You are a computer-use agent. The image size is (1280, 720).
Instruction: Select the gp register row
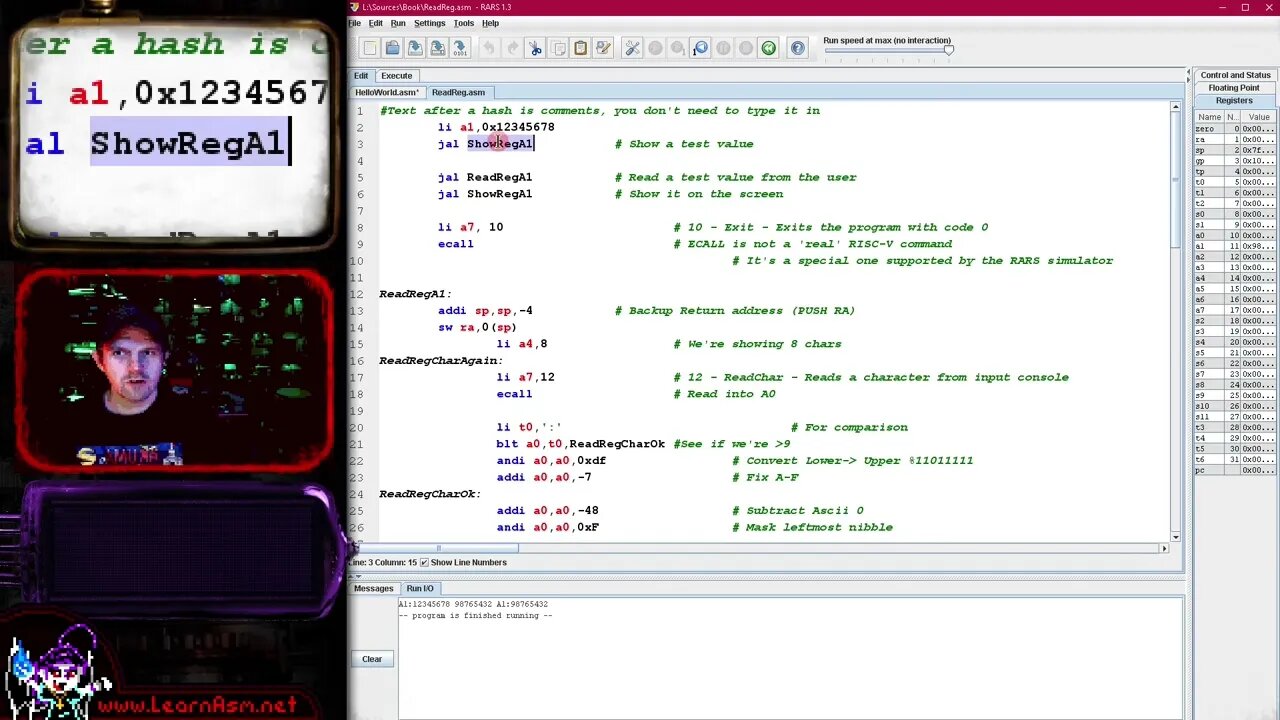[x=1236, y=160]
